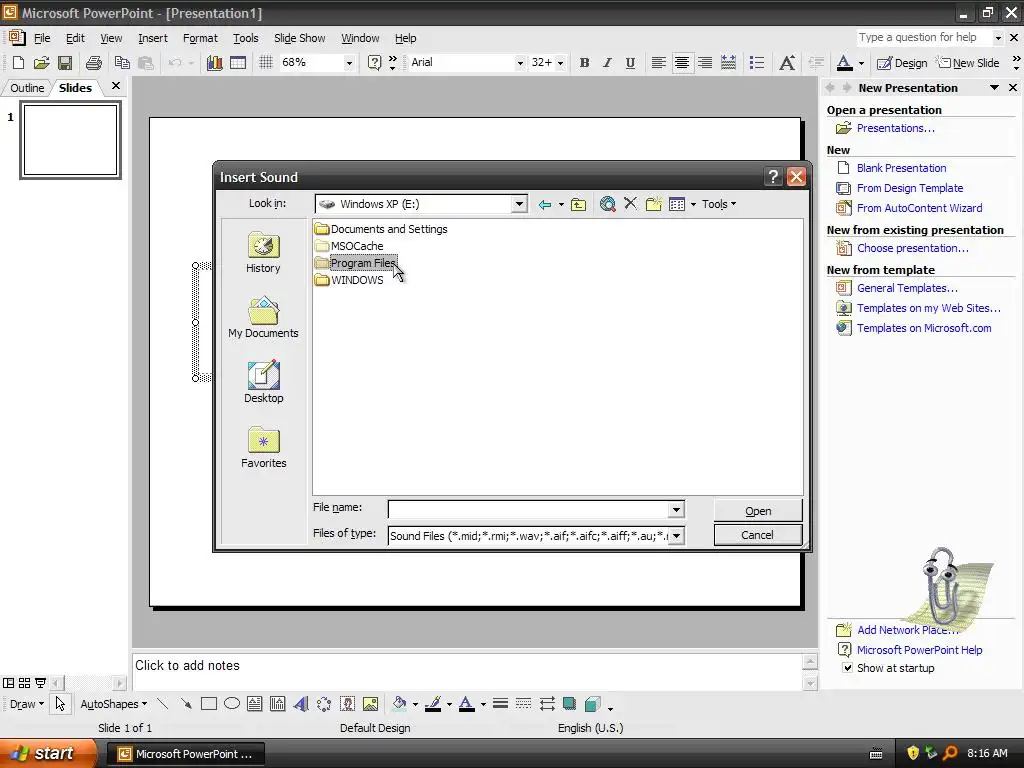Click From Design Template link

(x=910, y=188)
